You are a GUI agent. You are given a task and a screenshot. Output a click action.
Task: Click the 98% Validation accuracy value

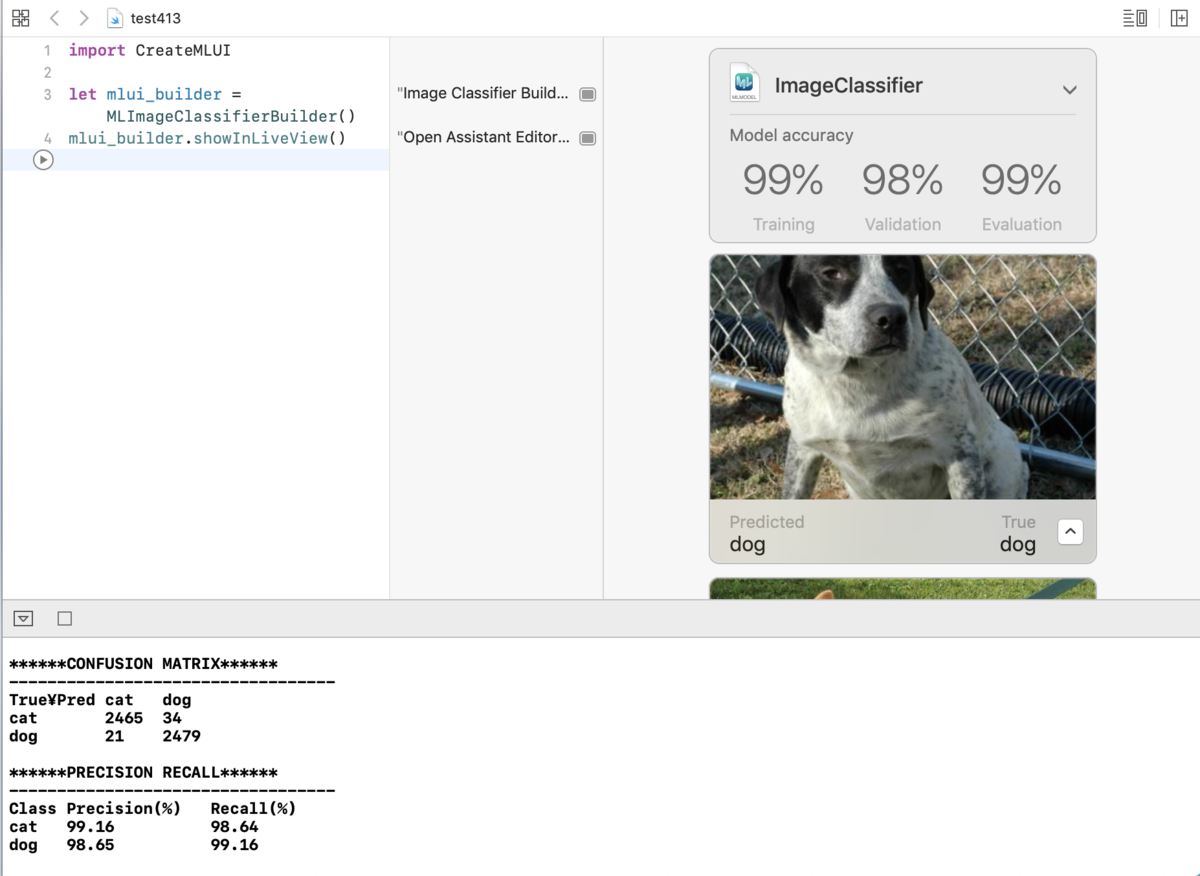coord(902,180)
